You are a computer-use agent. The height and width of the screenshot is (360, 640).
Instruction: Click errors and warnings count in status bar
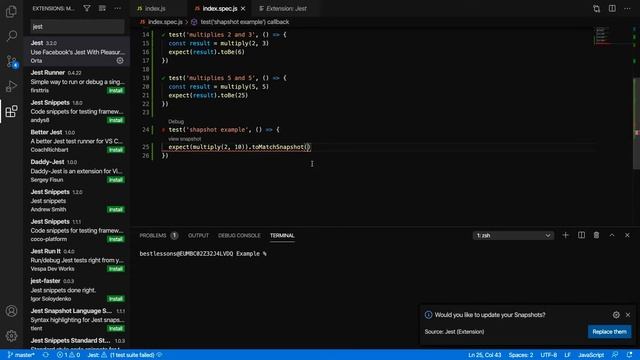tap(68, 355)
